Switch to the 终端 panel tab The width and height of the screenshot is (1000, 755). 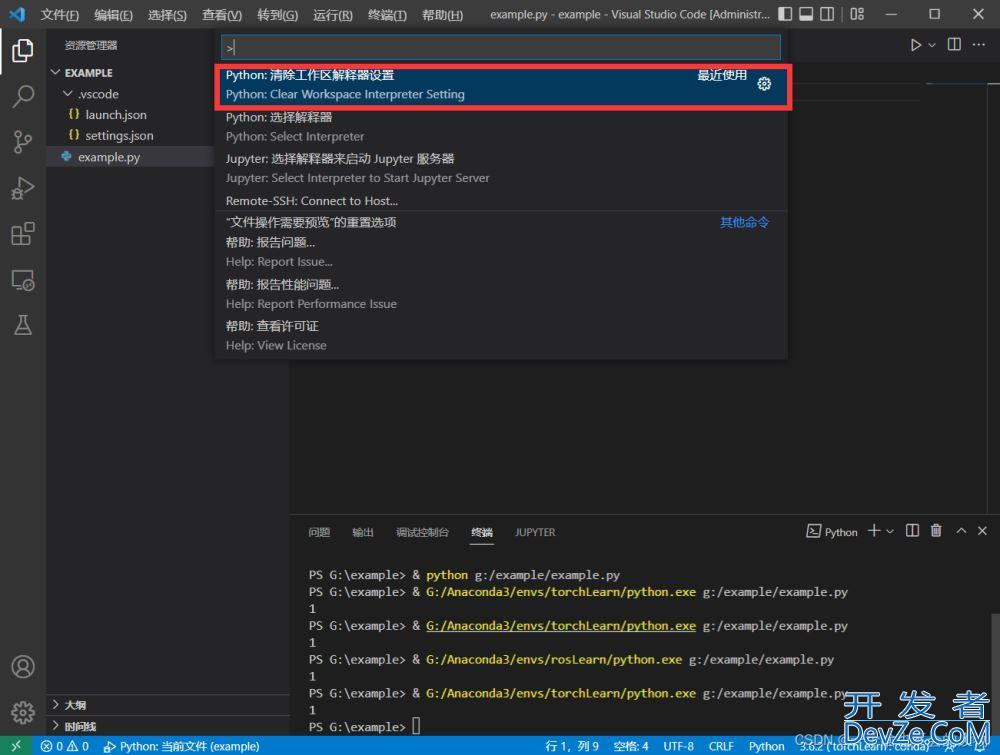482,532
